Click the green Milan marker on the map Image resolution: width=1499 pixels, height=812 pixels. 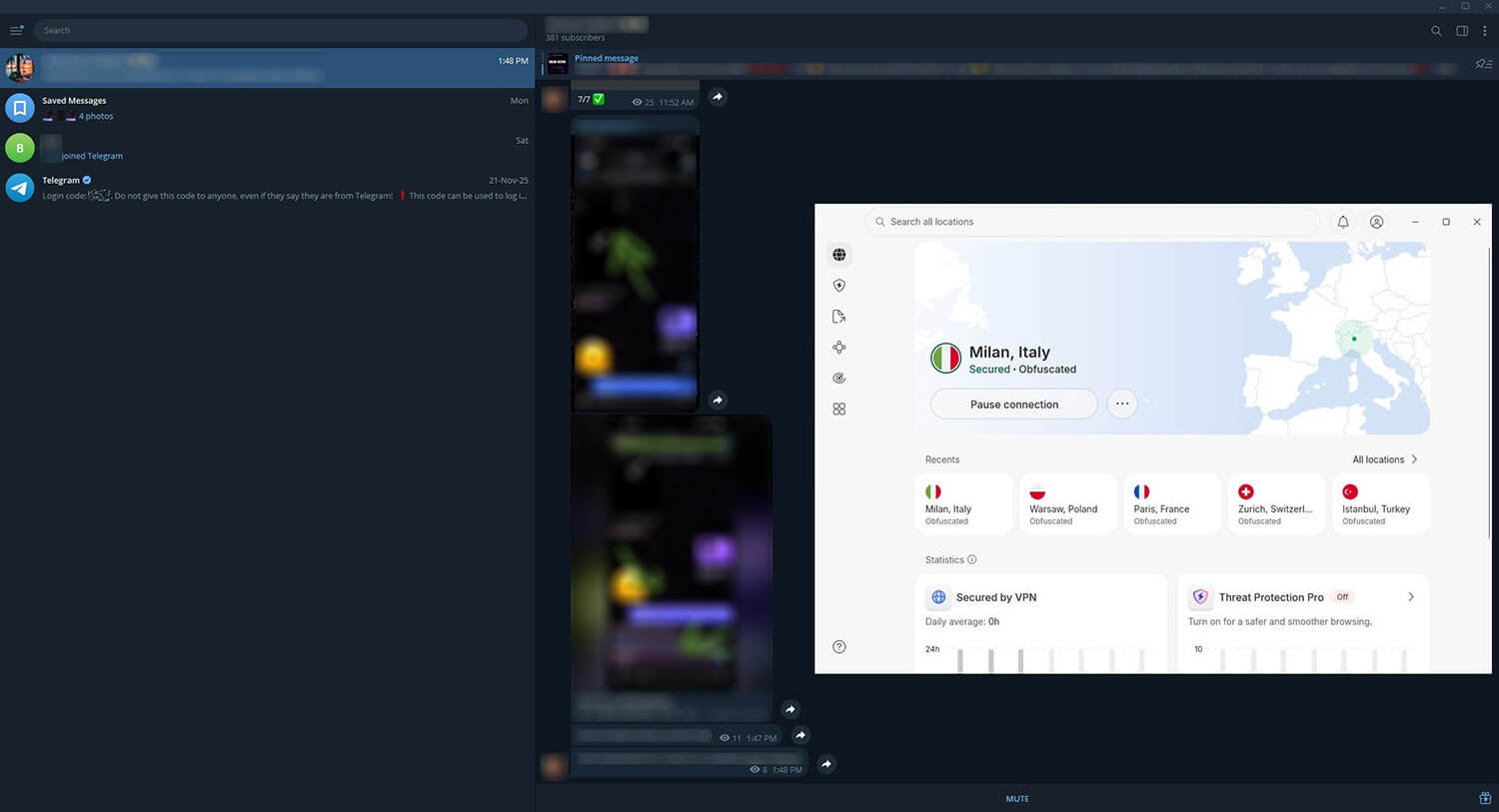pyautogui.click(x=1354, y=339)
